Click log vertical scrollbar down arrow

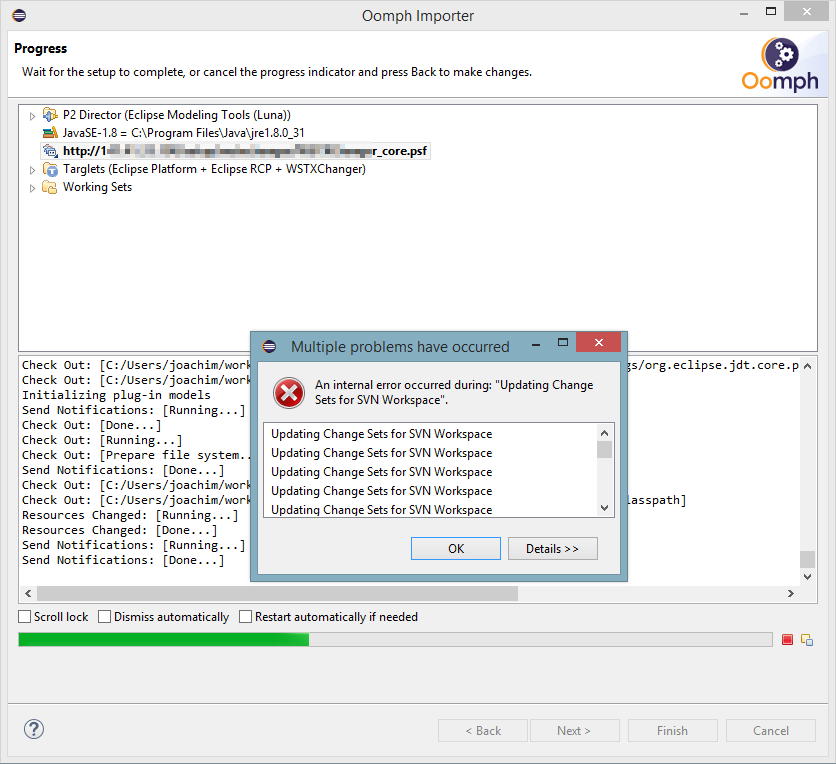[807, 576]
